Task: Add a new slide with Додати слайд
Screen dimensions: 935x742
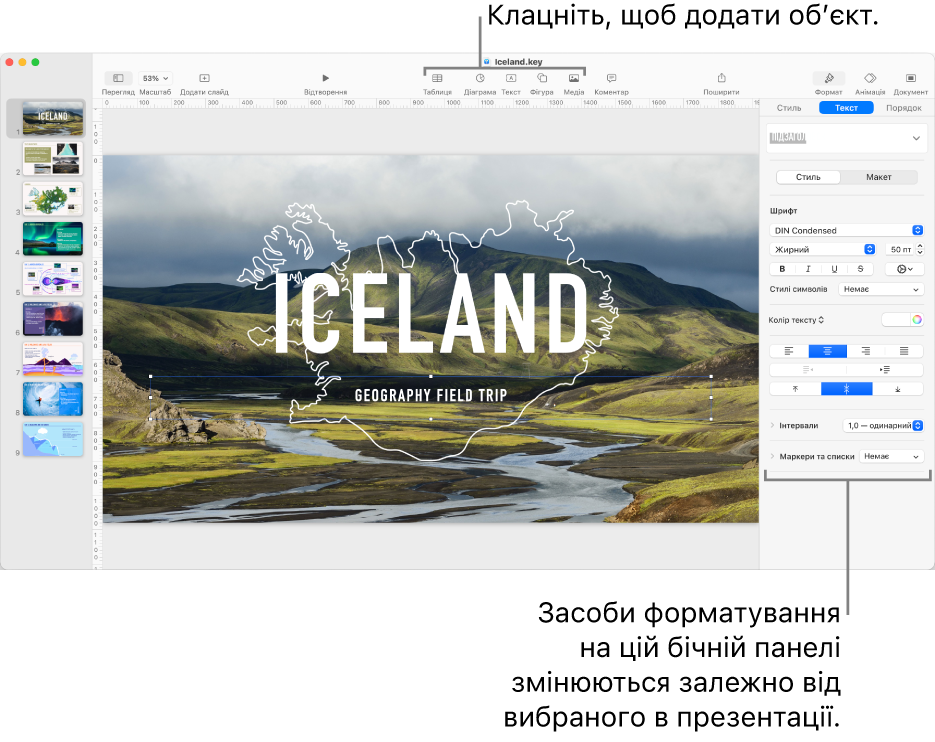Action: (205, 78)
